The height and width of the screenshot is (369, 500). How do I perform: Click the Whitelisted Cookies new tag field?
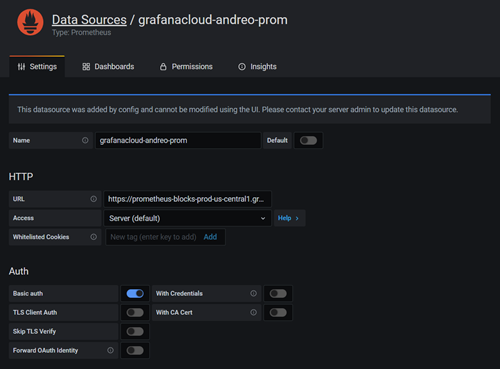(x=153, y=237)
